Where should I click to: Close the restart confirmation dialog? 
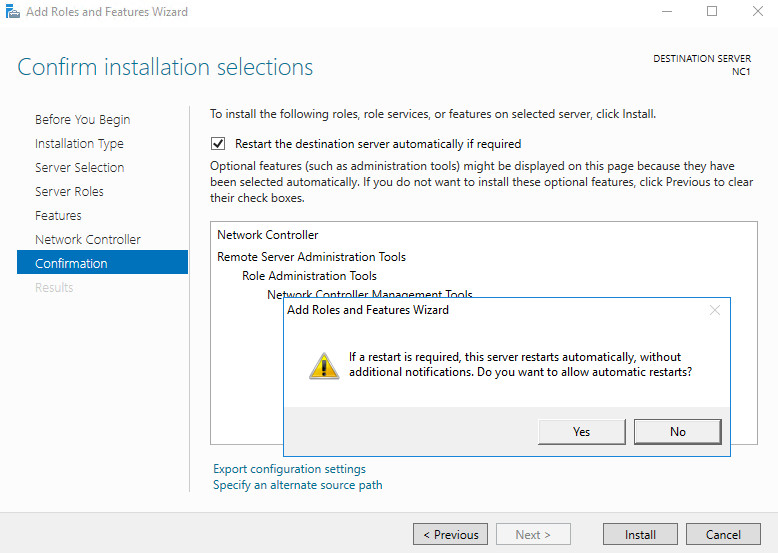[714, 310]
